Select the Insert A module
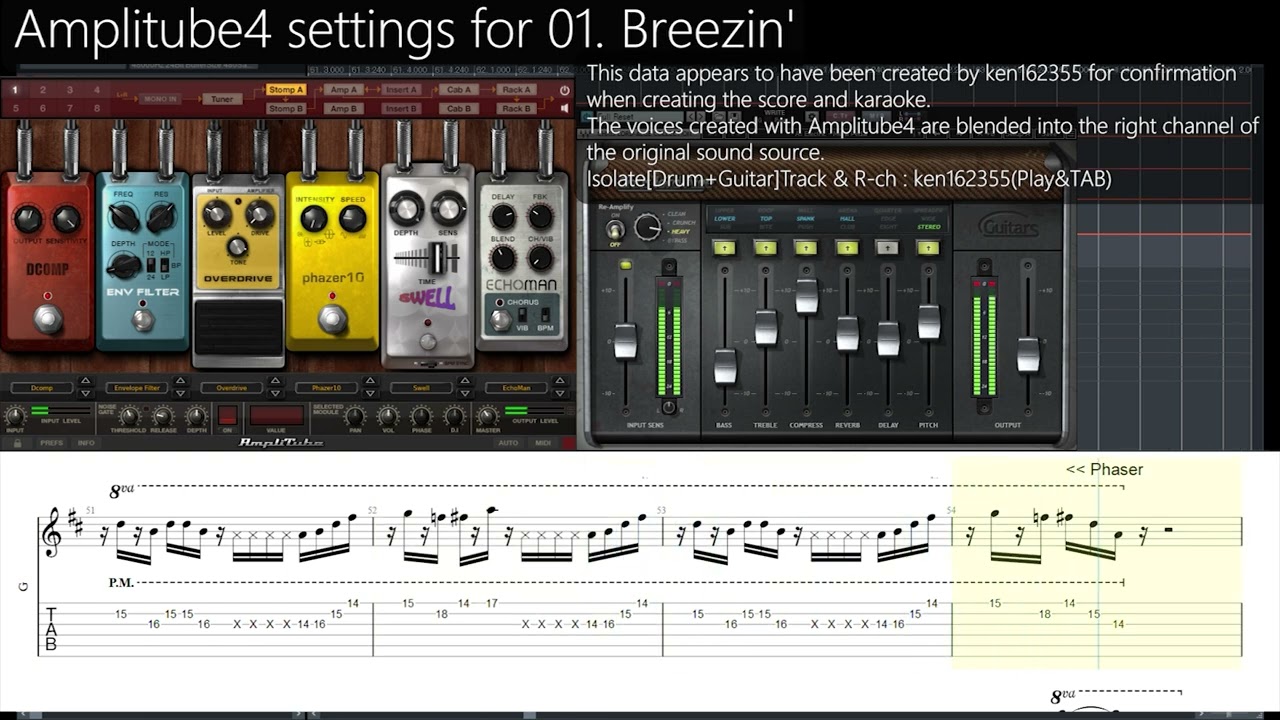 coord(401,90)
